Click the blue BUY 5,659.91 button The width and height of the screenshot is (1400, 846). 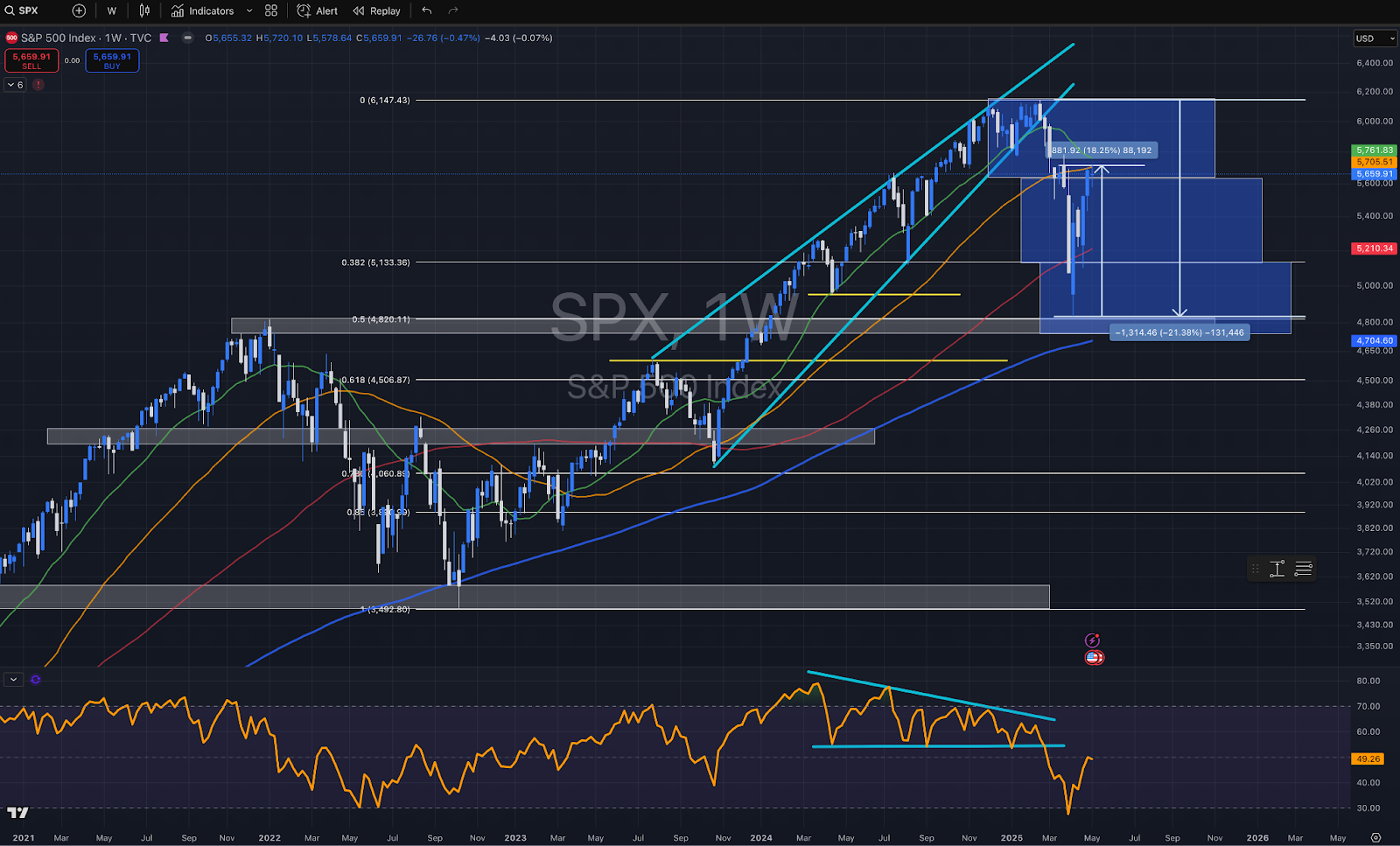112,60
